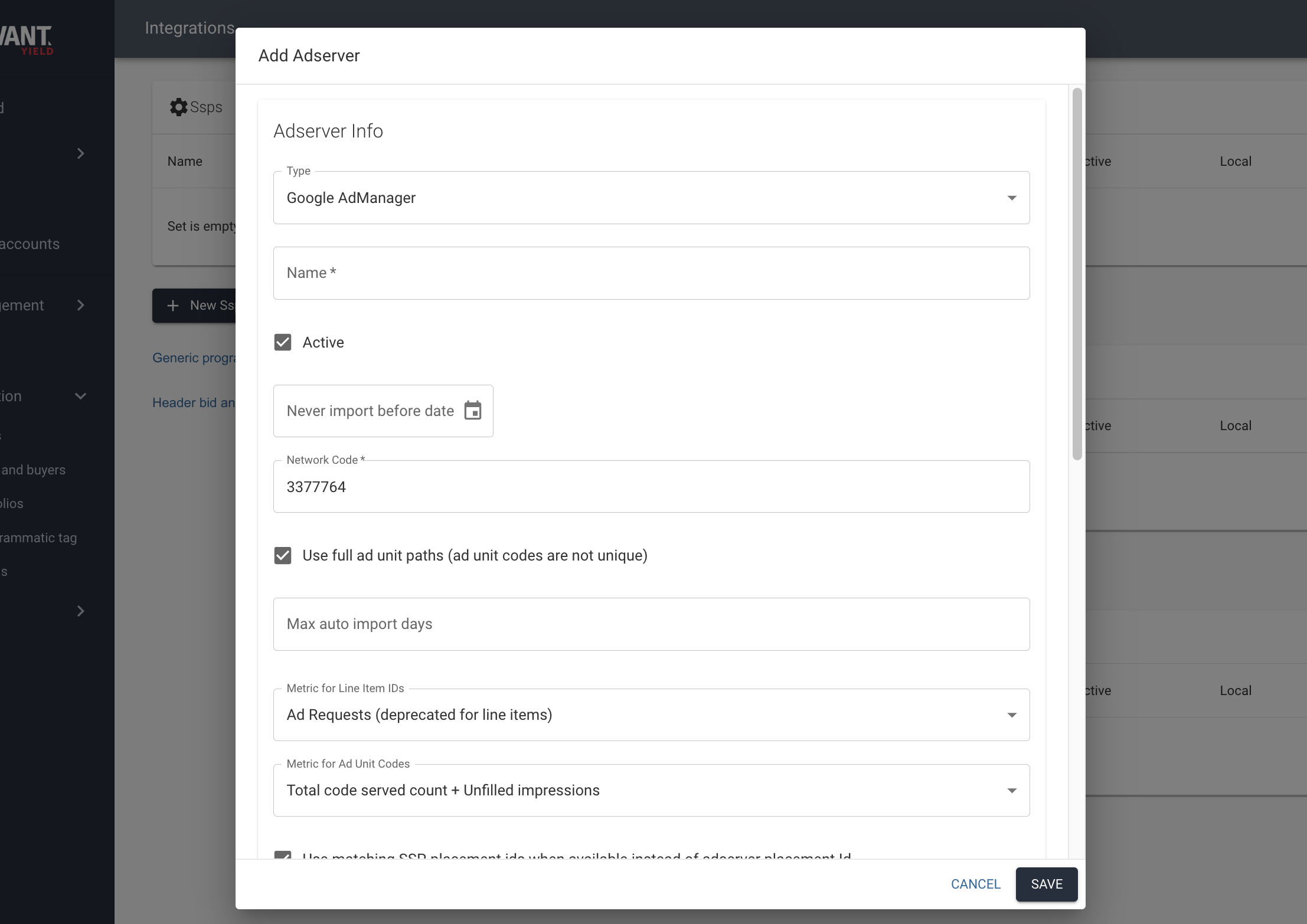Open 'rammatic tag' sidebar item
The width and height of the screenshot is (1307, 924).
click(38, 538)
